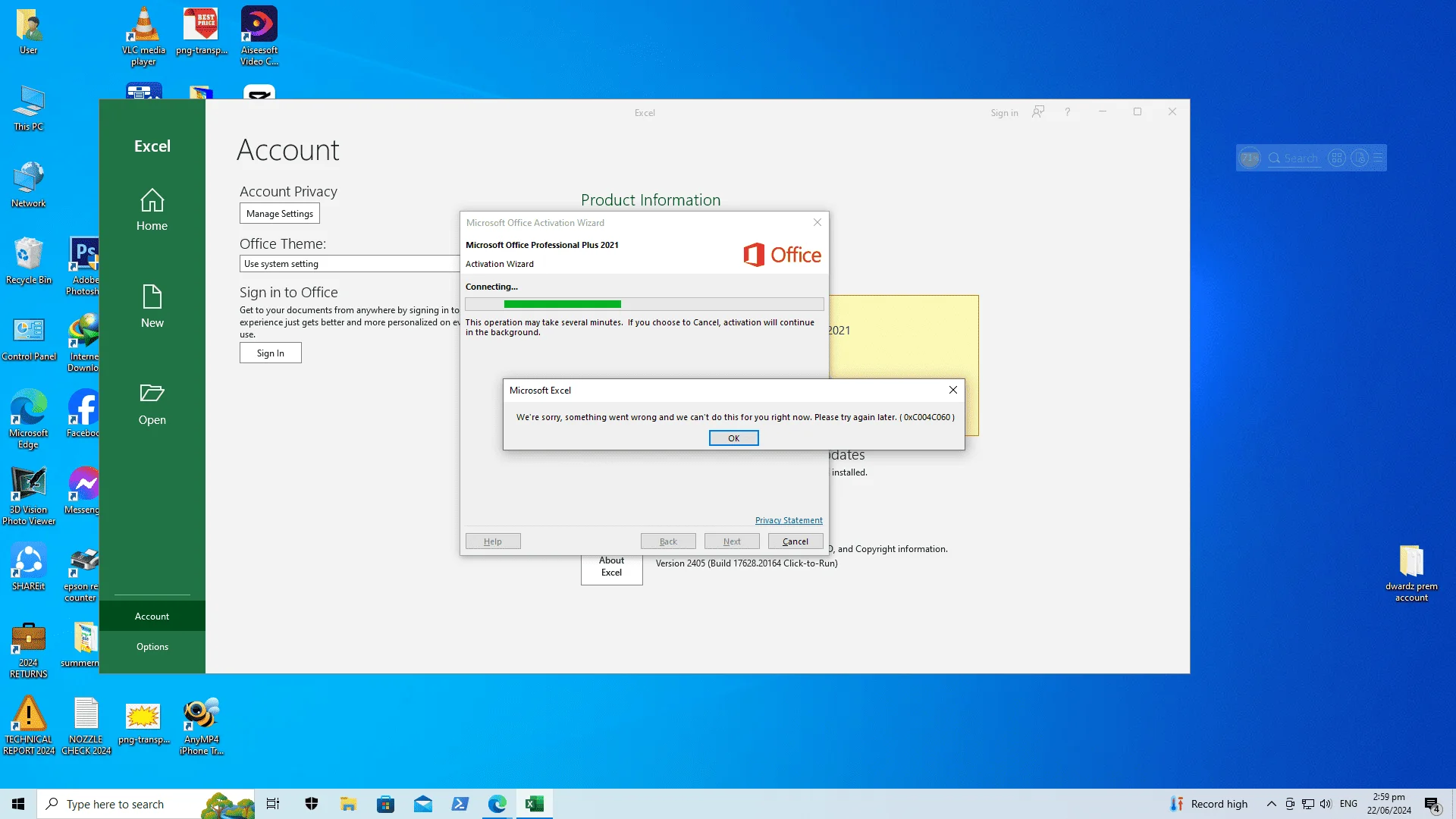Click the Home icon in Excel sidebar
The image size is (1456, 819).
(152, 201)
